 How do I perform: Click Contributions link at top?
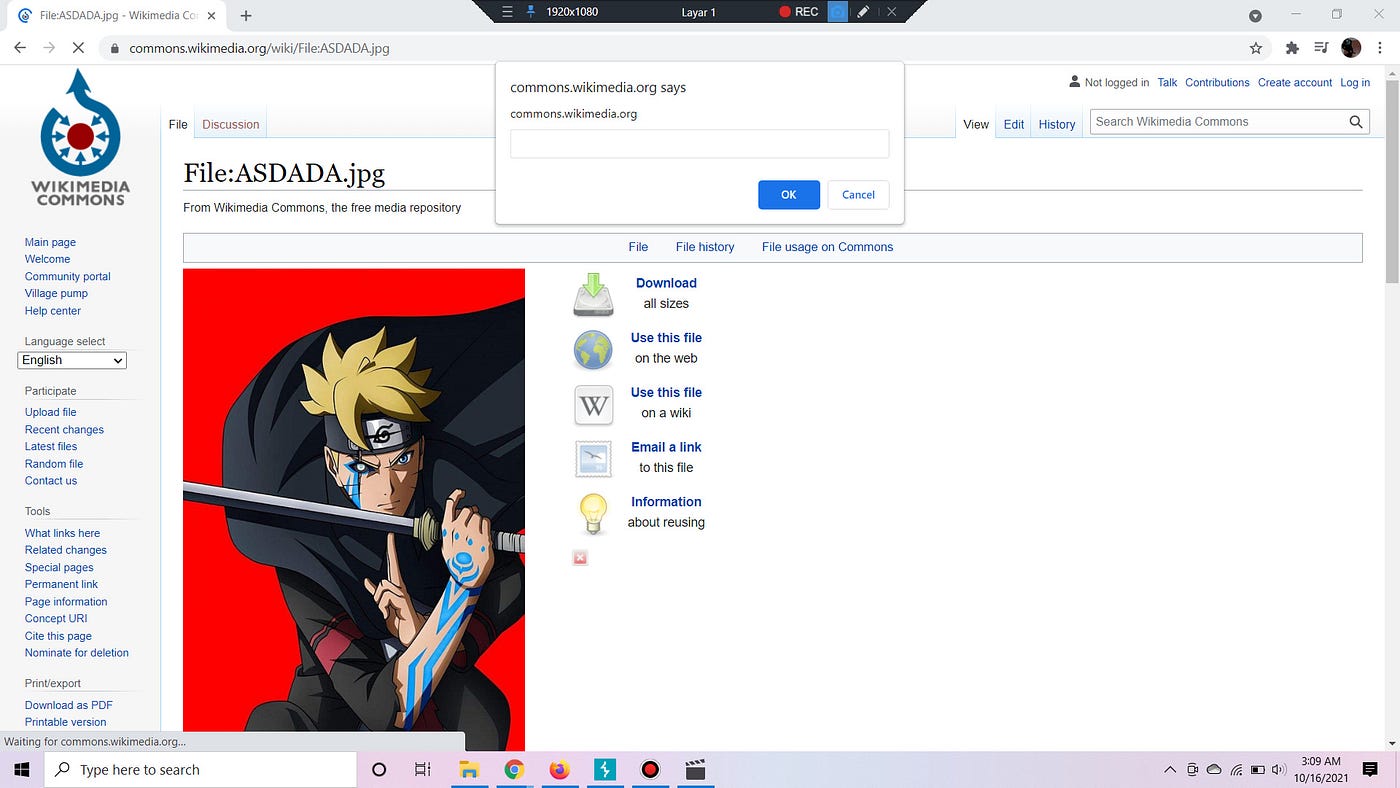pos(1217,83)
